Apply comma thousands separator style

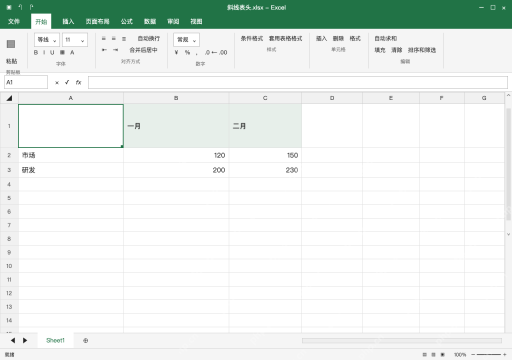point(197,53)
